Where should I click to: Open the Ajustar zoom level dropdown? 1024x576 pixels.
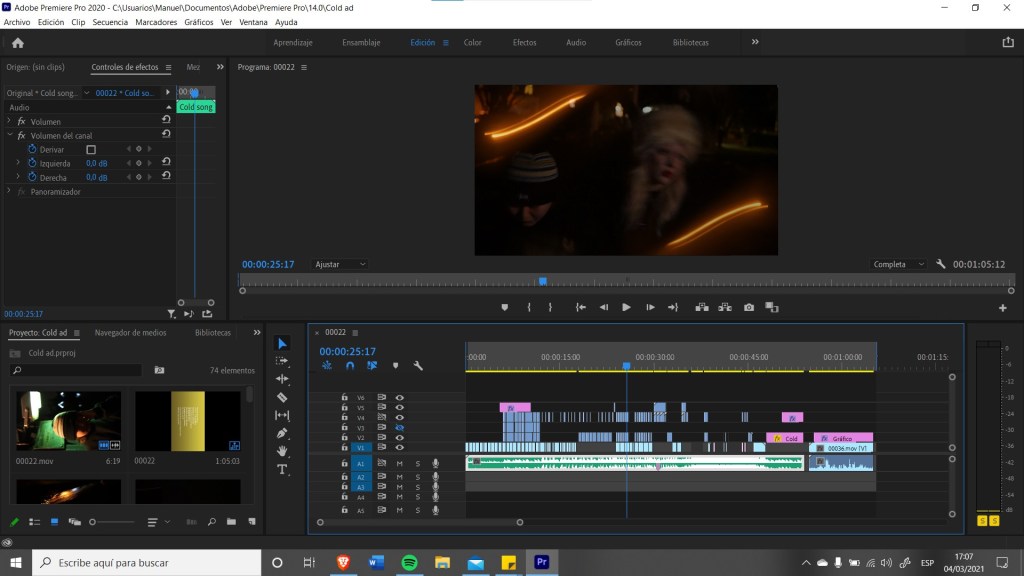pyautogui.click(x=340, y=264)
